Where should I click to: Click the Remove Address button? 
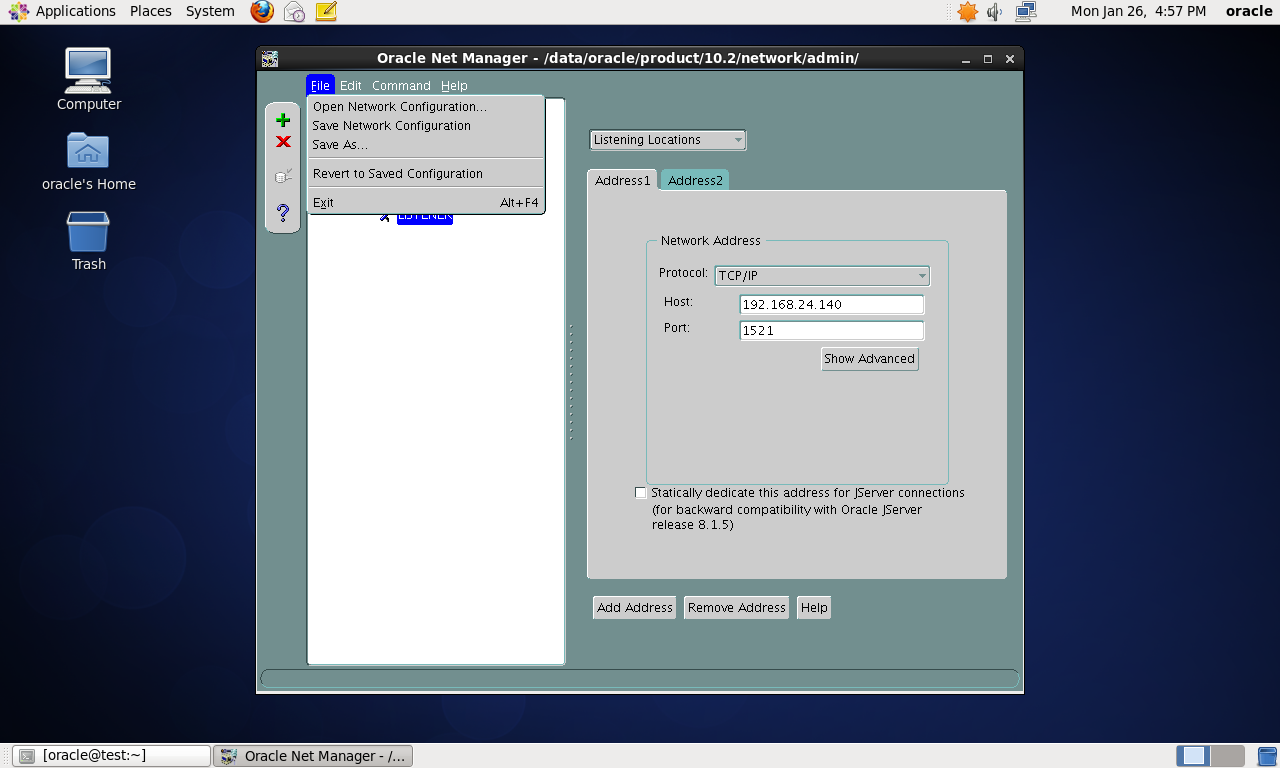pyautogui.click(x=736, y=608)
